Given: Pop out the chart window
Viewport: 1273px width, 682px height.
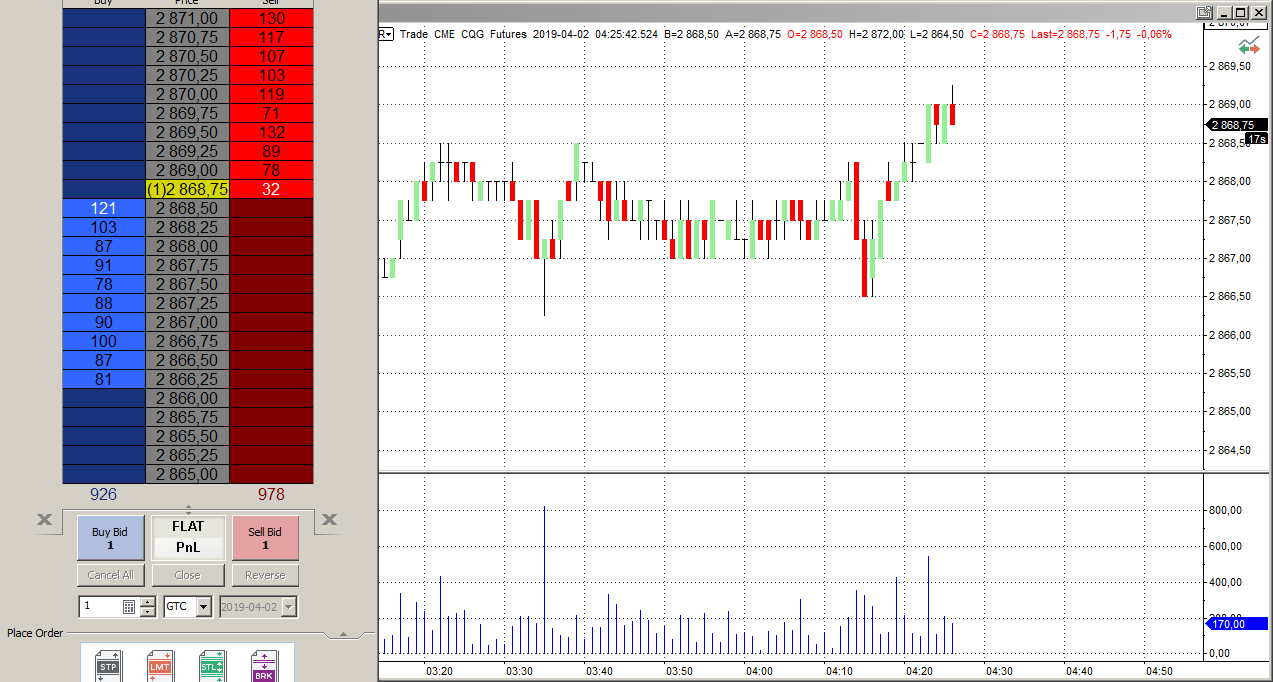Looking at the screenshot, I should 1205,12.
